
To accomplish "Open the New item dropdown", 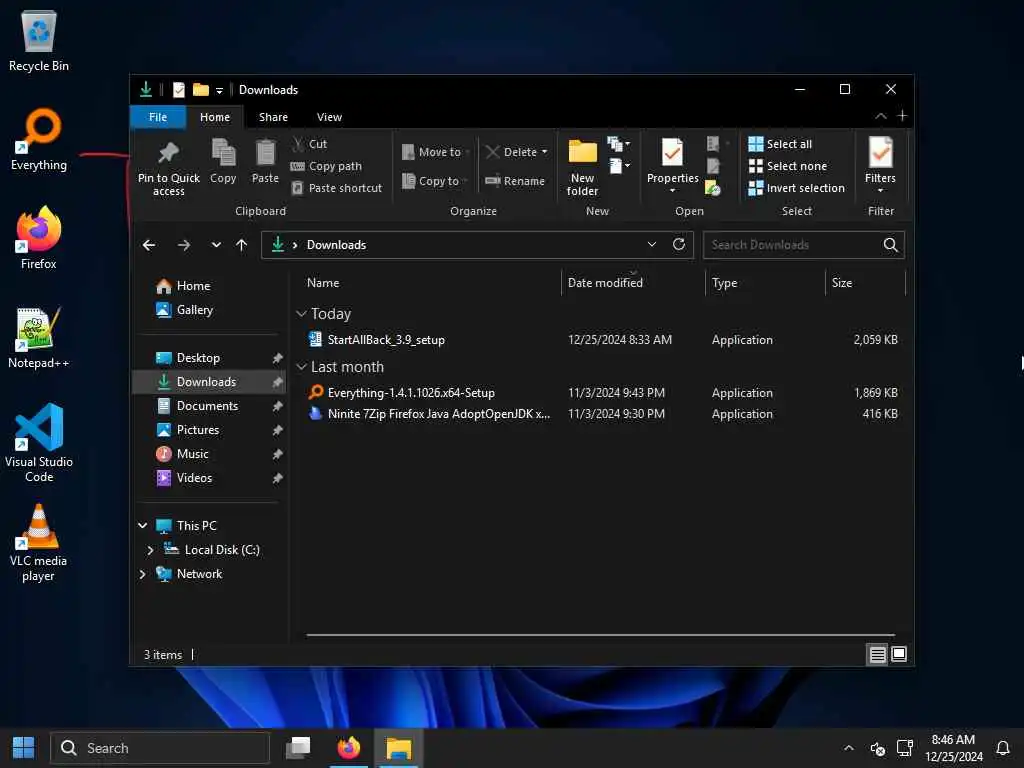I will coord(618,143).
